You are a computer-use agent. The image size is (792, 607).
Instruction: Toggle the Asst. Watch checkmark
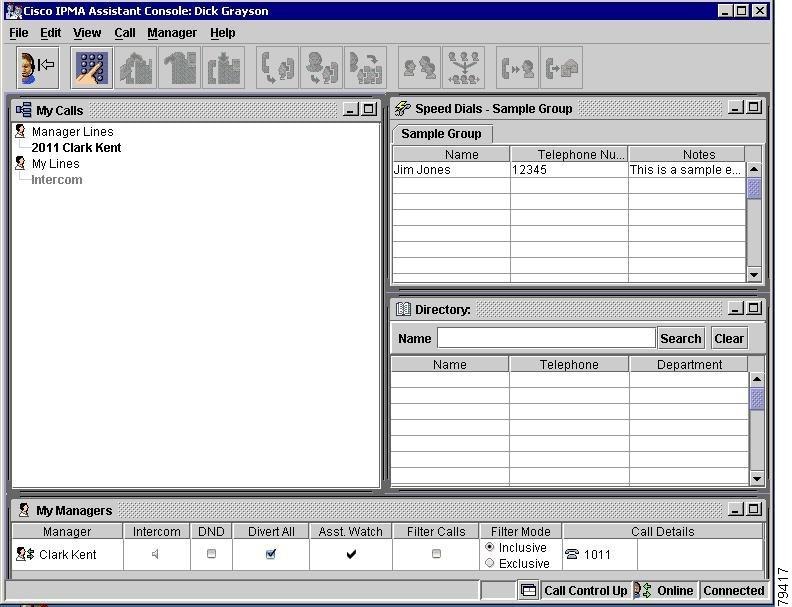pyautogui.click(x=351, y=554)
